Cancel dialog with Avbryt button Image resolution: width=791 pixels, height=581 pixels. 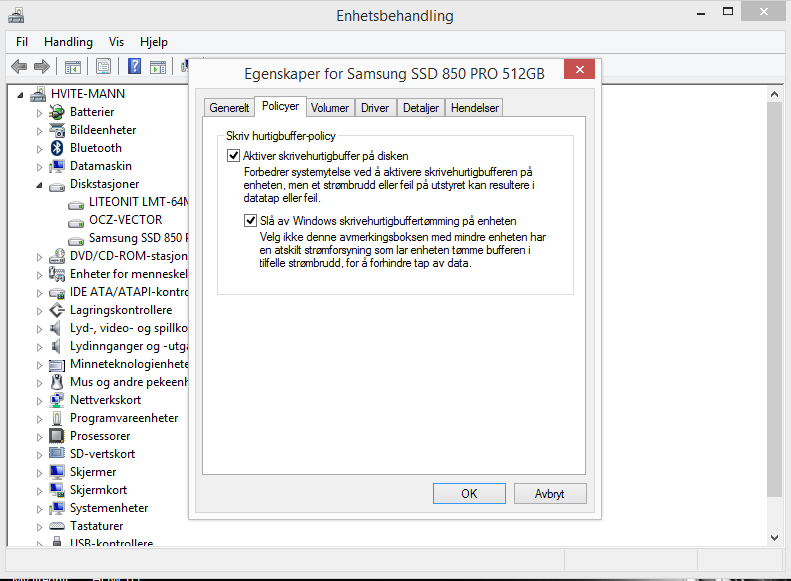[x=550, y=493]
